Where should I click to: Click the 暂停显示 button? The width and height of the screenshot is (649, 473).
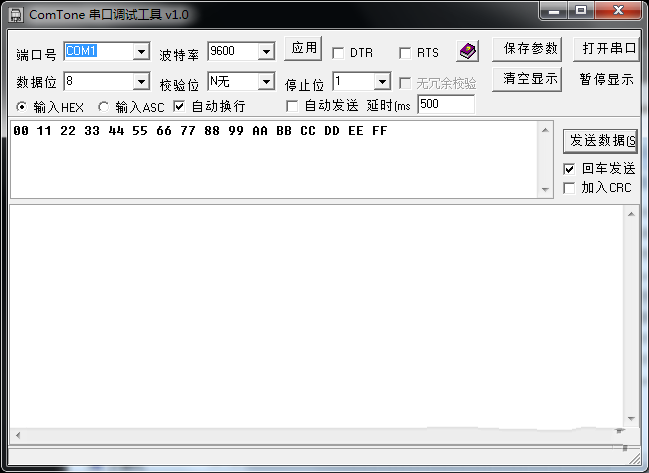pos(606,79)
